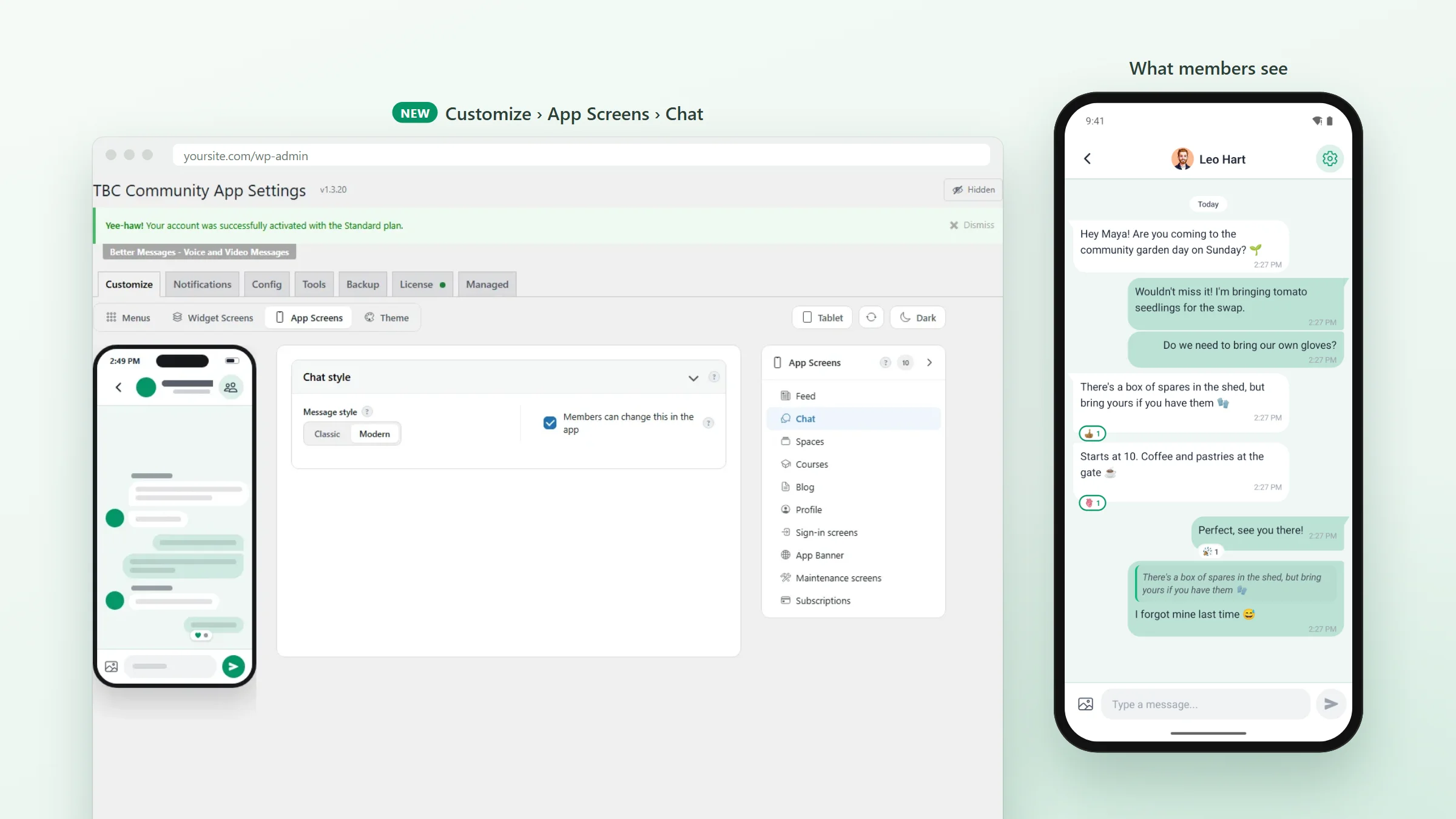The image size is (1456, 819).
Task: Tap the send arrow in members phone
Action: 1331,704
